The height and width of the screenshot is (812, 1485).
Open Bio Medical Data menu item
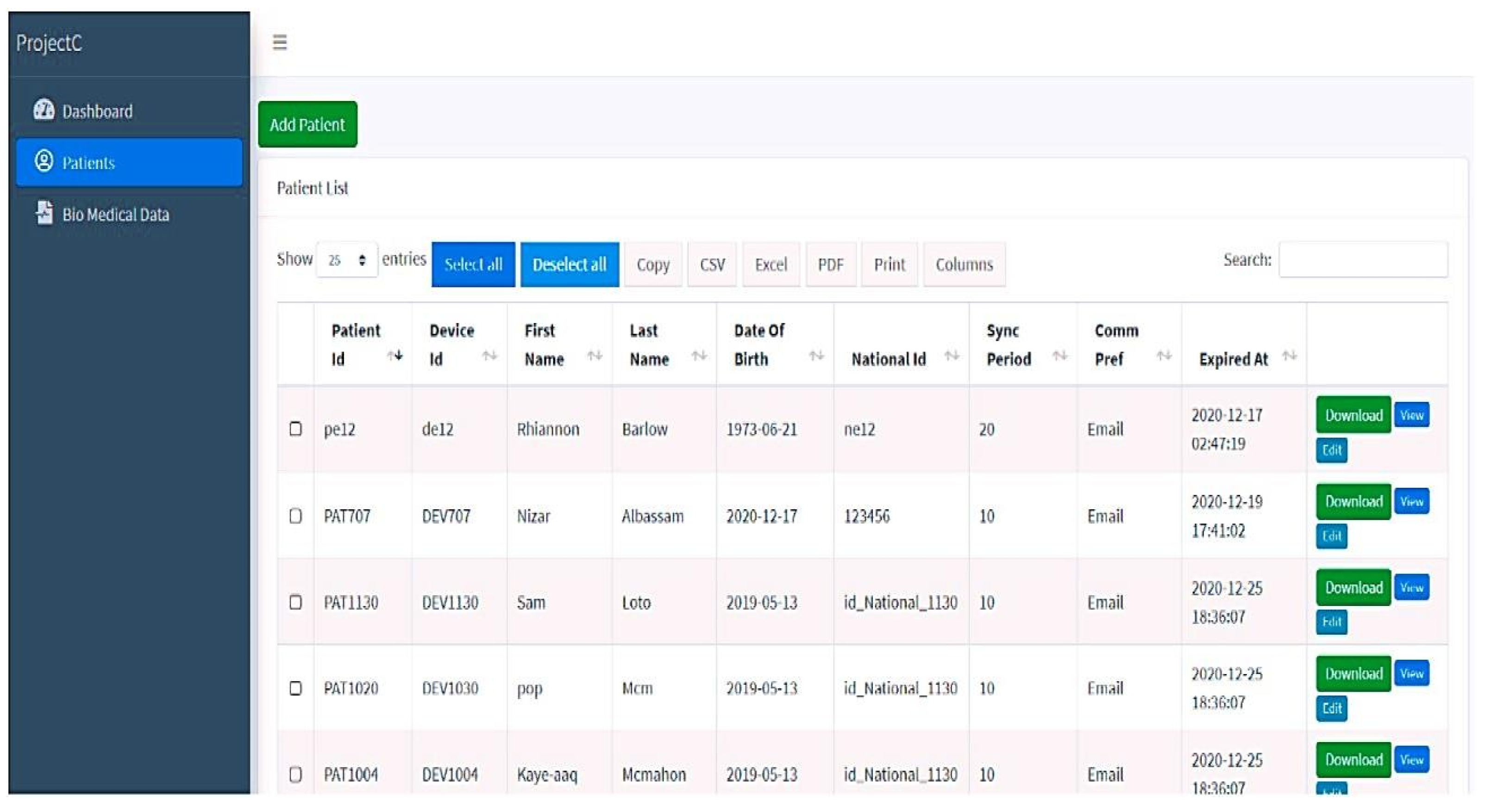click(115, 214)
